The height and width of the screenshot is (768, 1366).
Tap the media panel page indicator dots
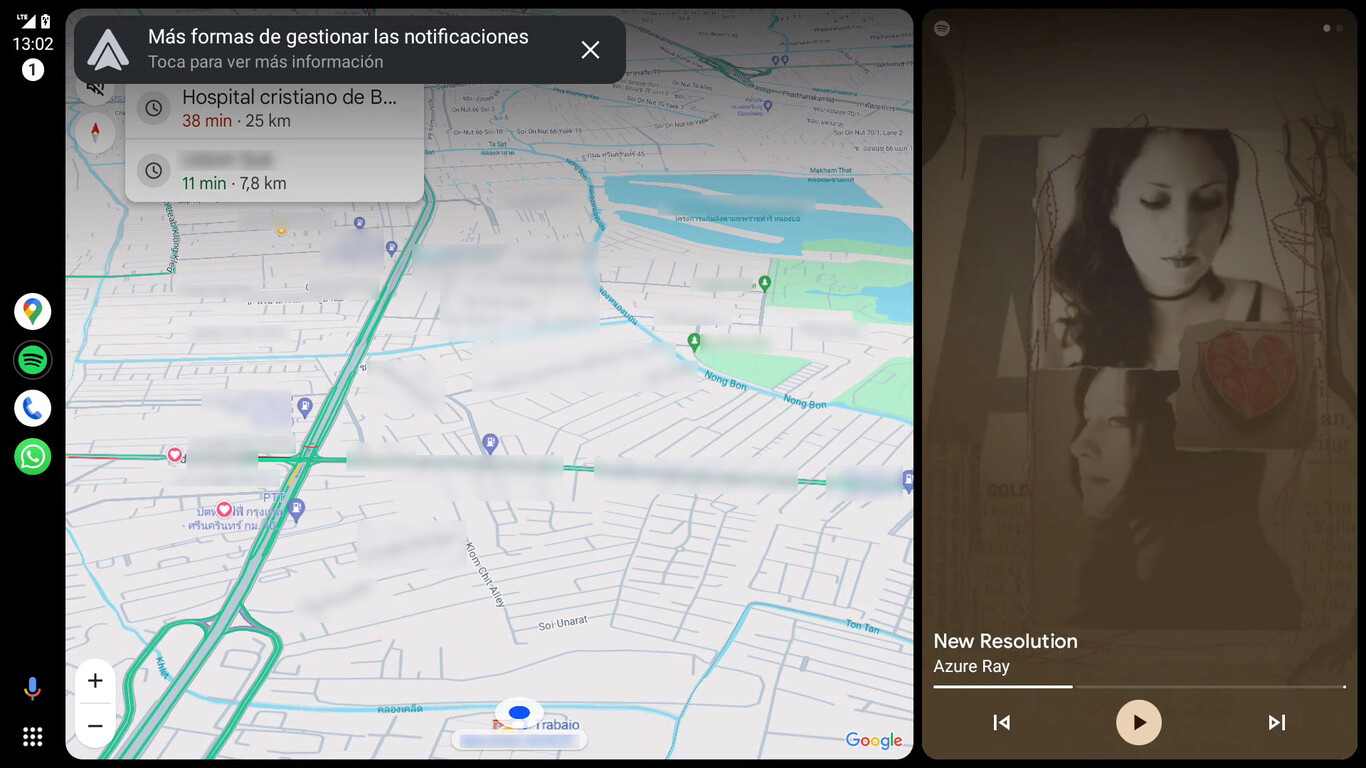(1333, 29)
